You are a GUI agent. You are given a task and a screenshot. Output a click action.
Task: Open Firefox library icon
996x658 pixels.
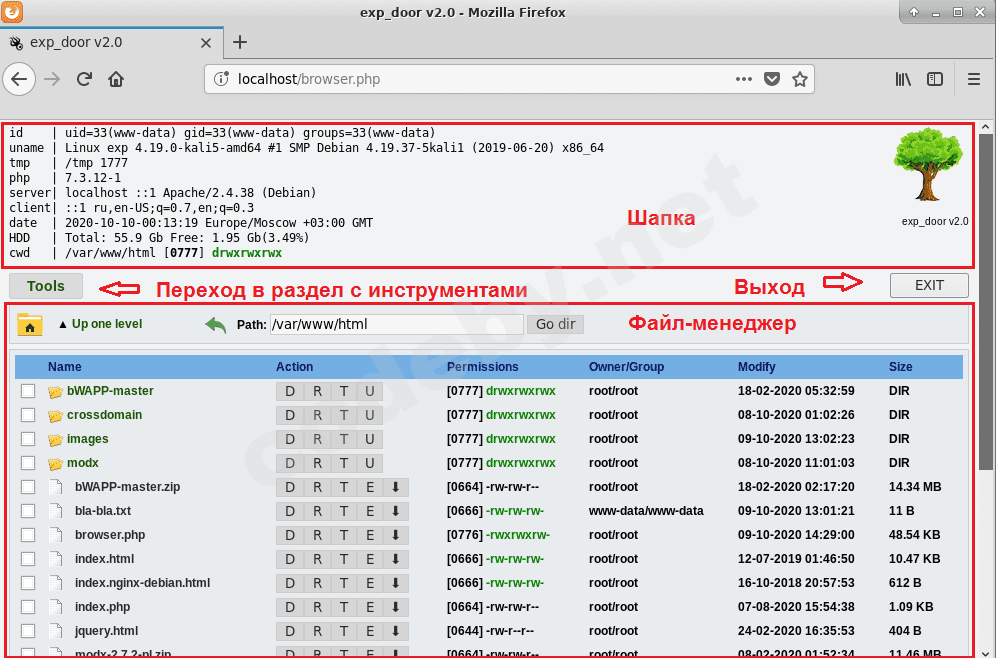[x=903, y=79]
